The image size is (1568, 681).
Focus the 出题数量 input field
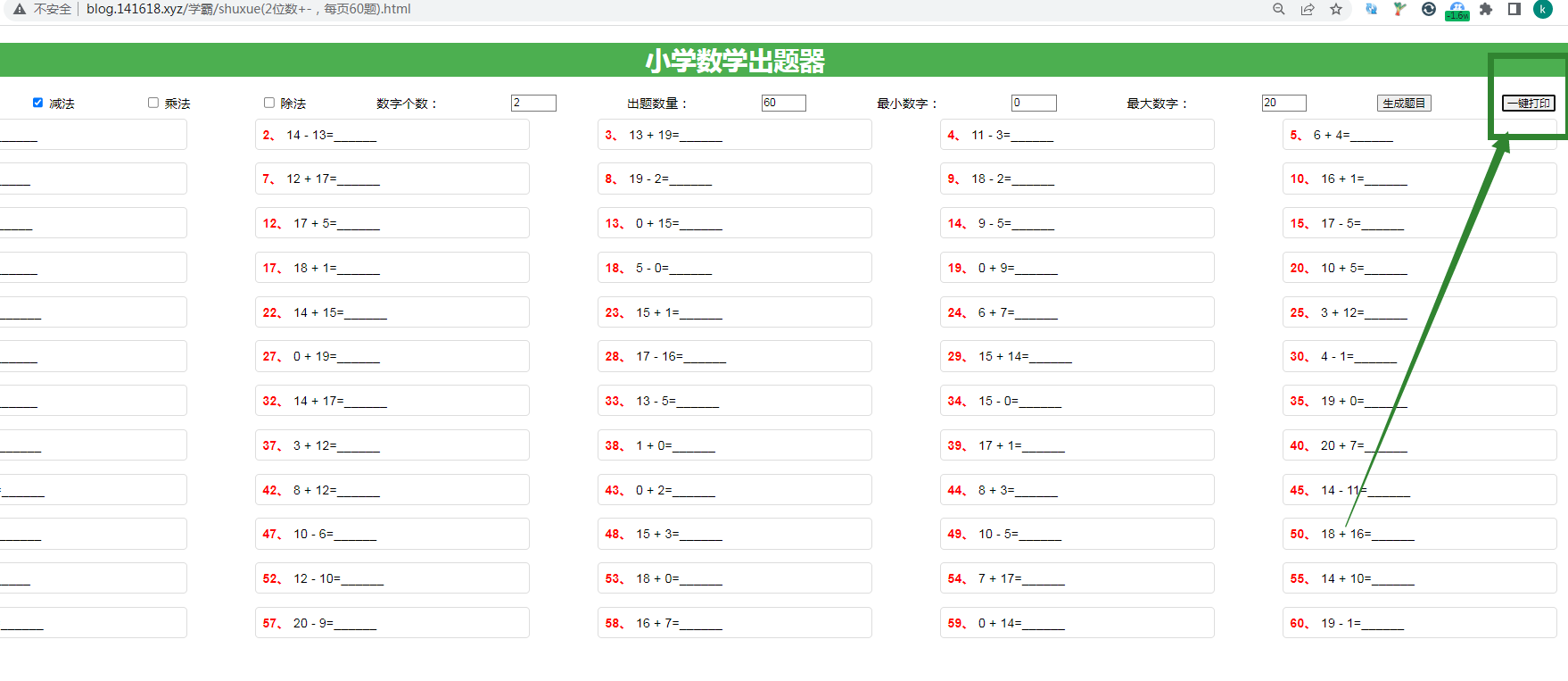click(x=784, y=103)
